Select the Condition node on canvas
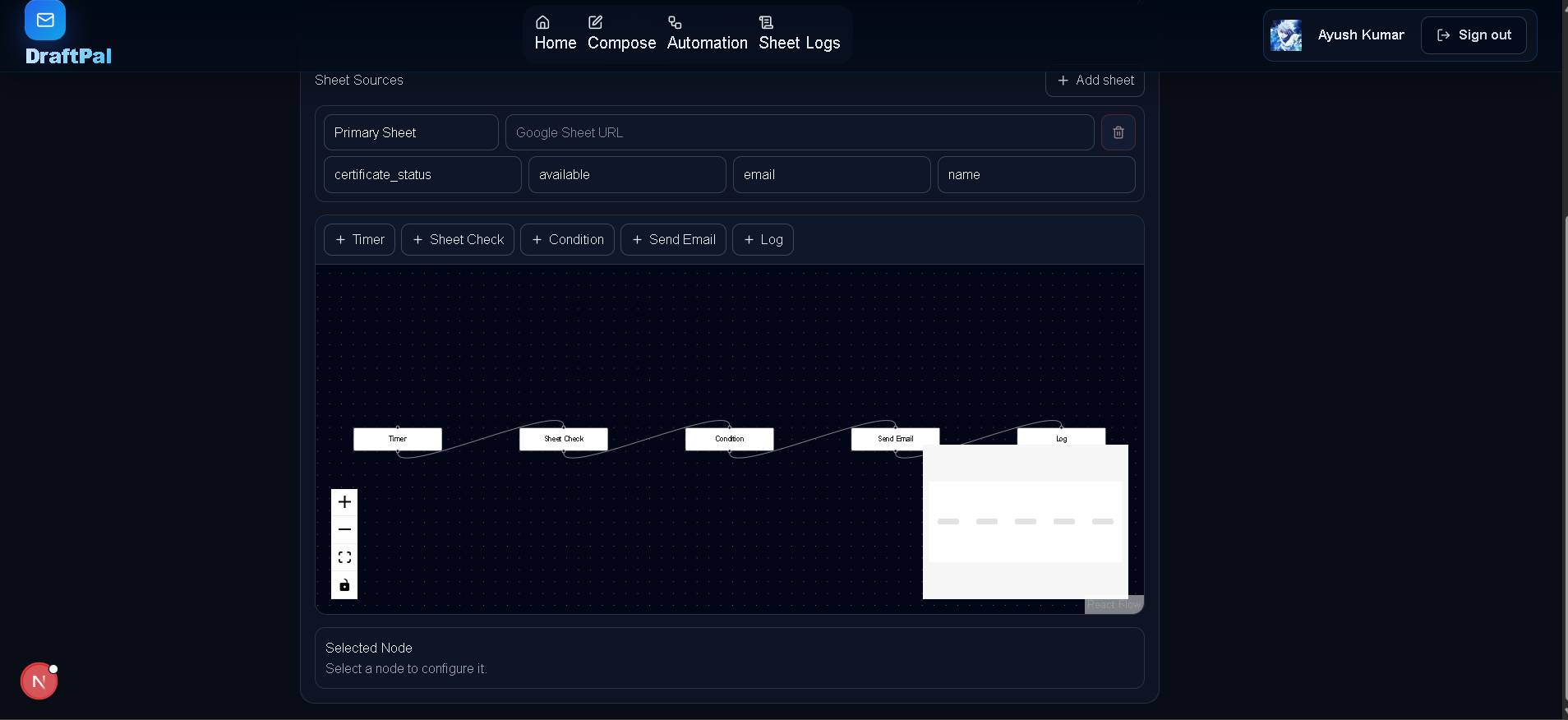This screenshot has width=1568, height=720. (730, 439)
